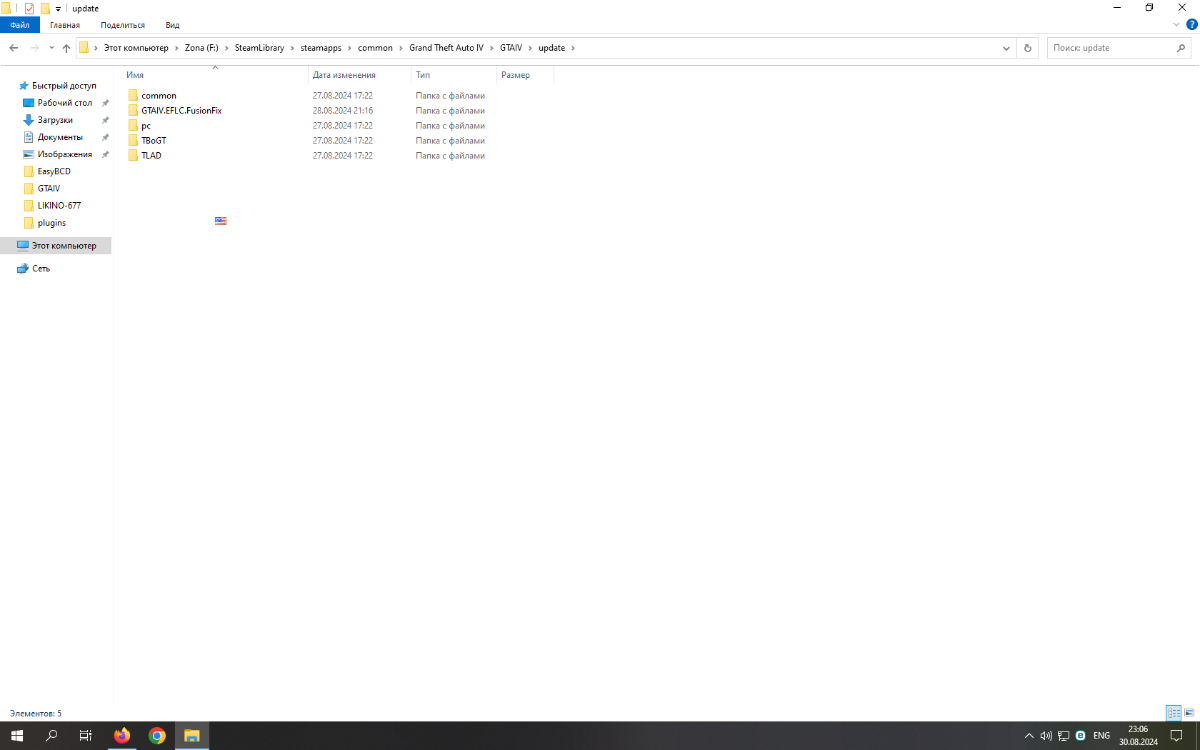
Task: Click the New folder icon in title bar
Action: pos(45,8)
